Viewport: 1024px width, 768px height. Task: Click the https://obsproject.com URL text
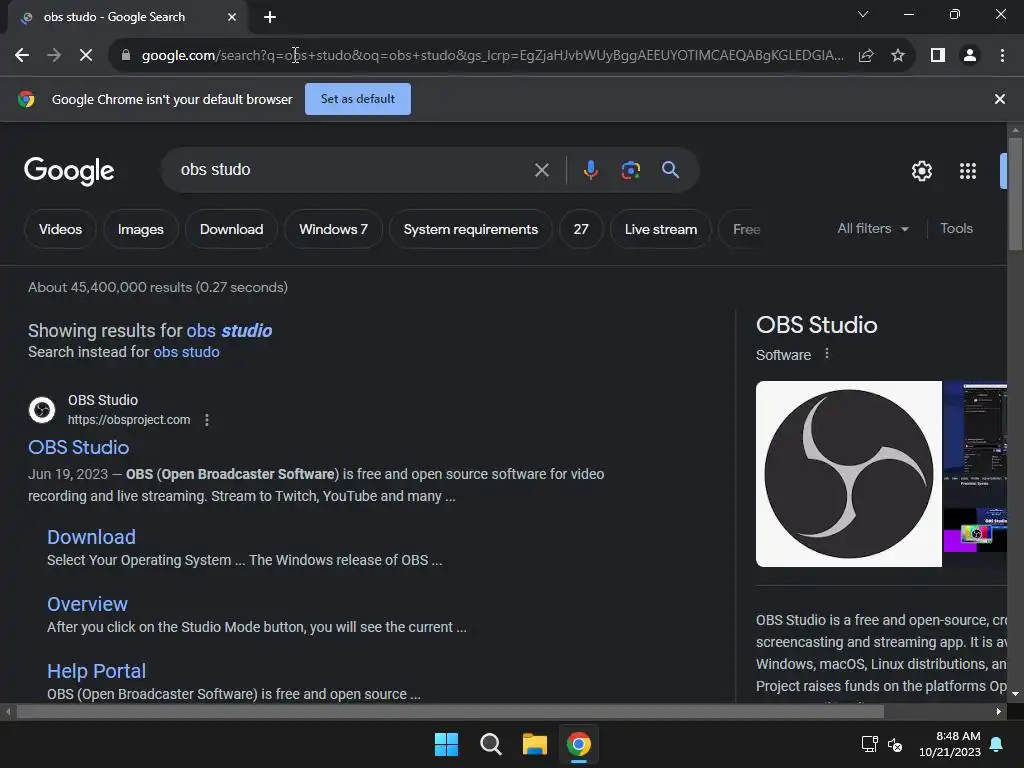point(129,420)
